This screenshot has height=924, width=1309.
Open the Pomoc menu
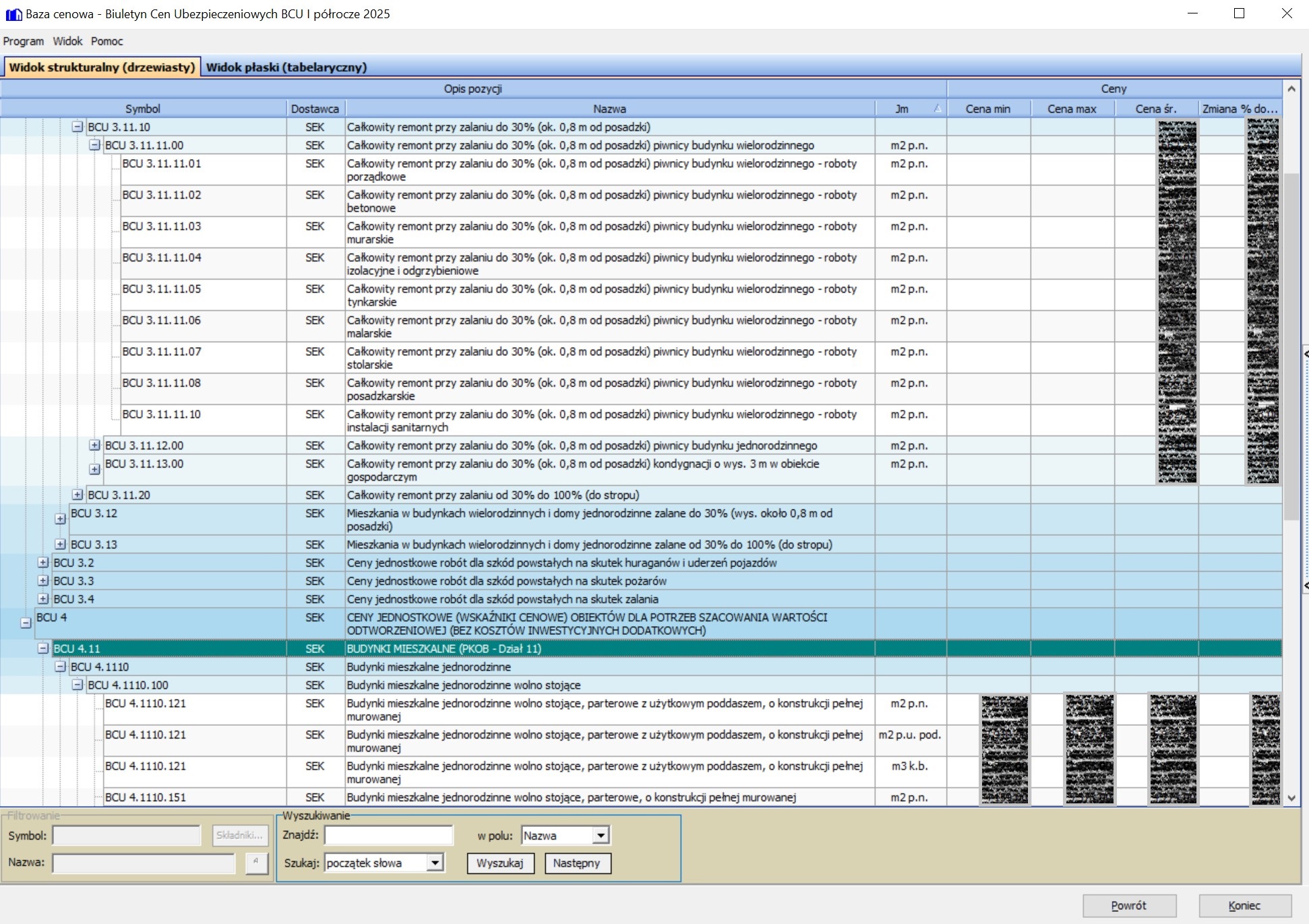tap(107, 41)
